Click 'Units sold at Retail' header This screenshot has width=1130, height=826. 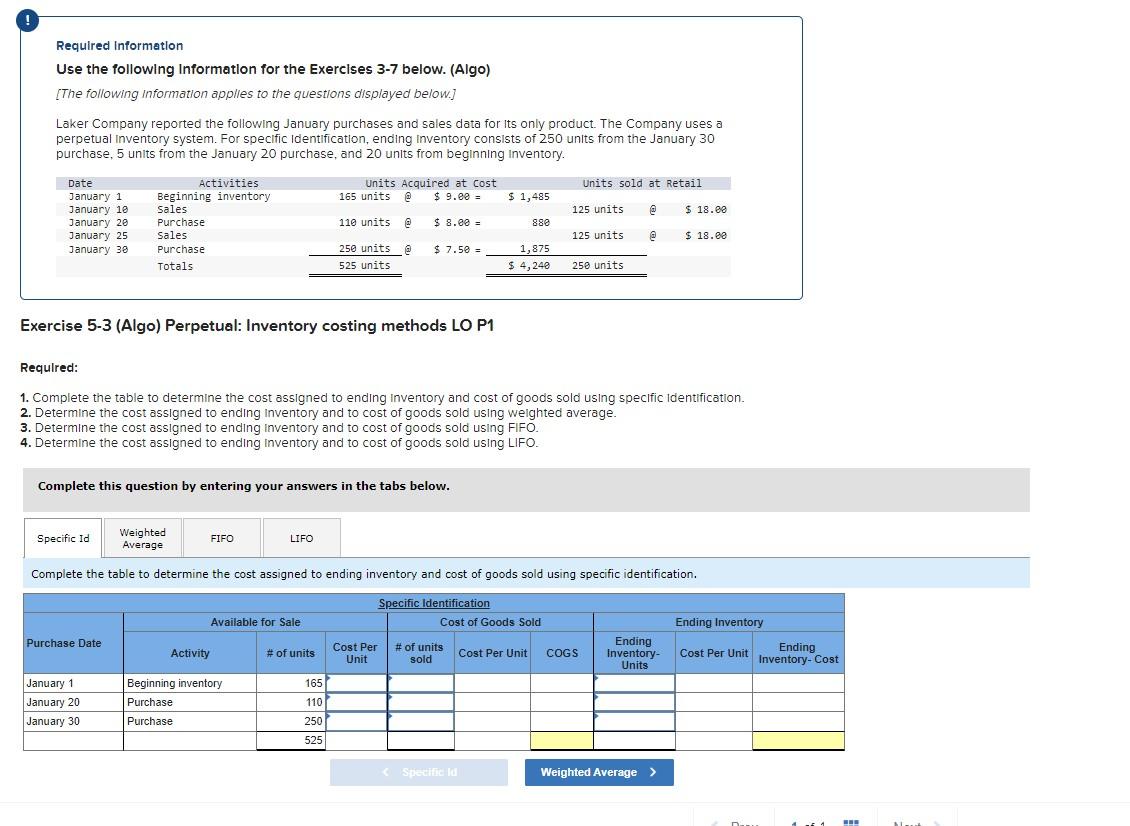pos(641,184)
